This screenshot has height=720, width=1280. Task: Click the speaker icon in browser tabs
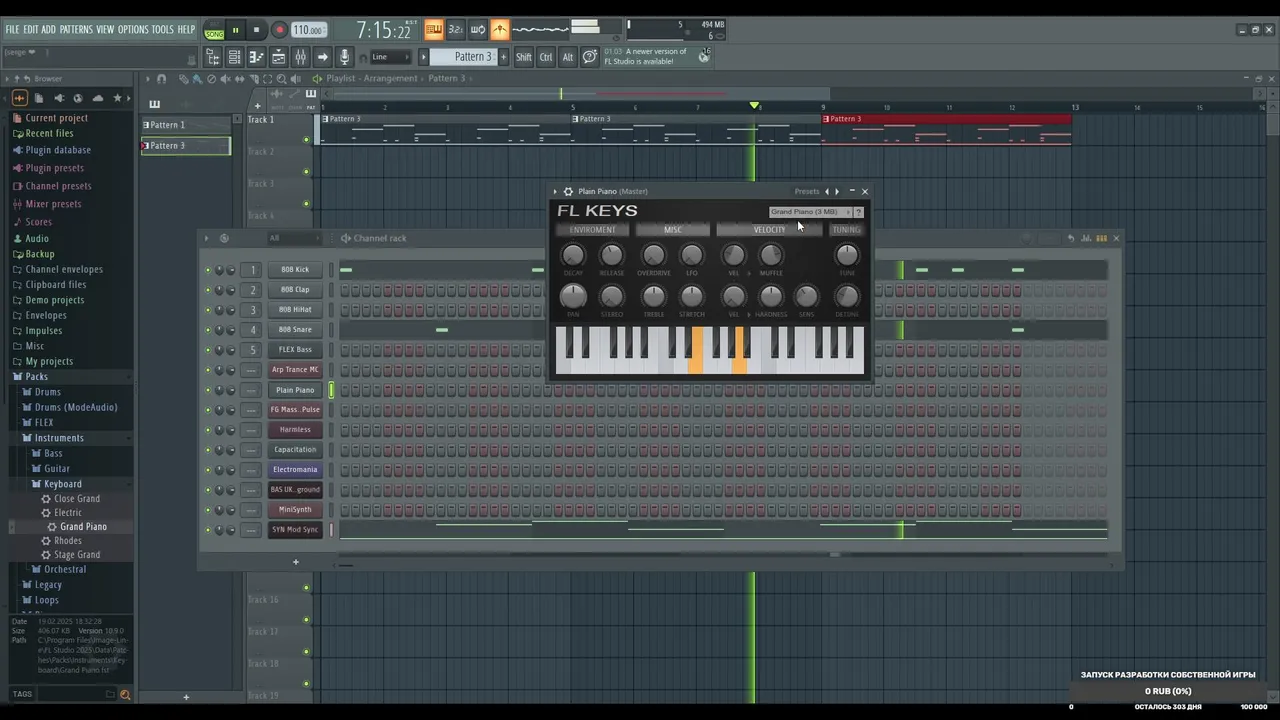[58, 98]
